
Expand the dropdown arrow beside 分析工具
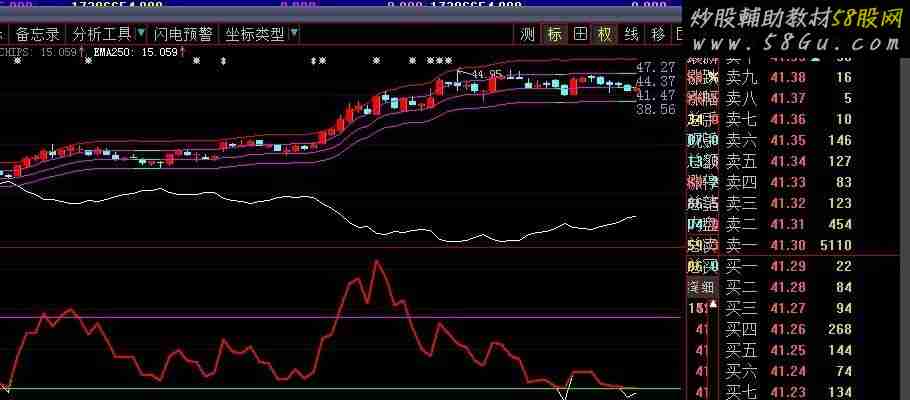[x=142, y=34]
